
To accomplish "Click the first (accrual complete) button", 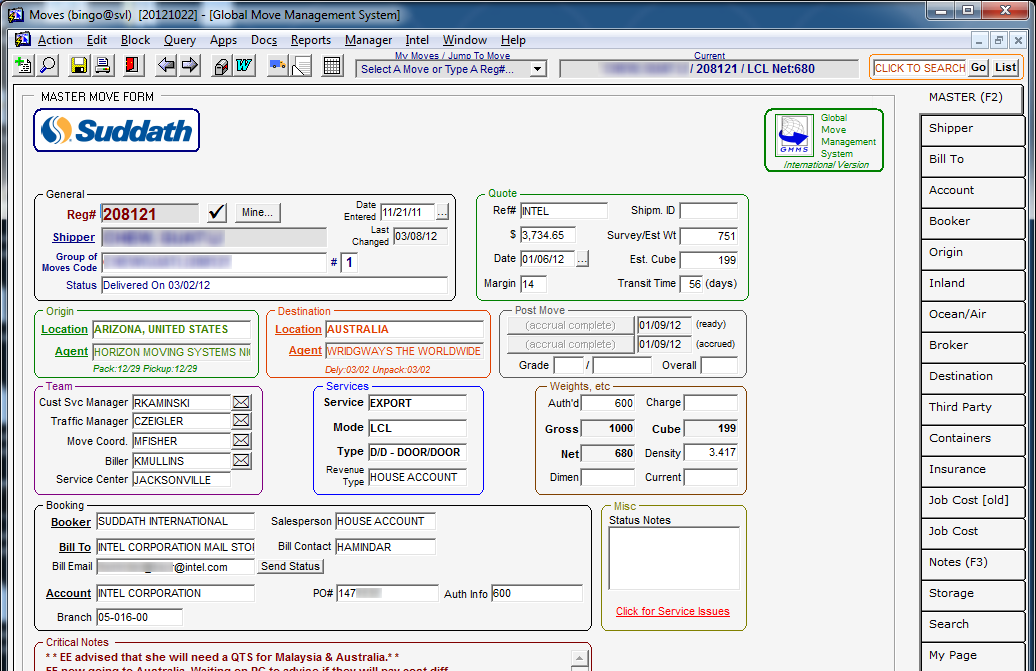I will pyautogui.click(x=570, y=325).
